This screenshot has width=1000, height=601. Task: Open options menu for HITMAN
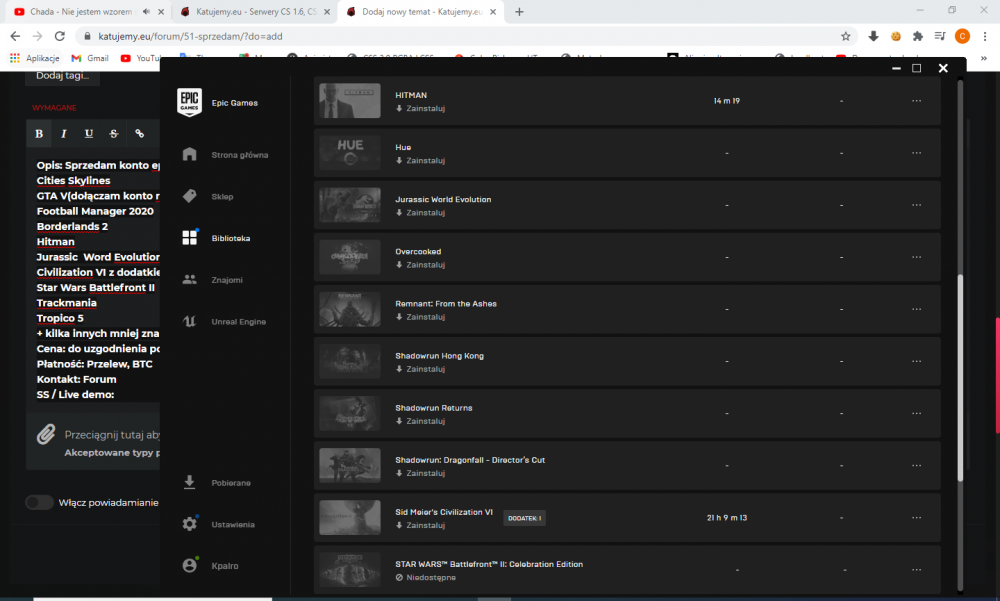[916, 101]
